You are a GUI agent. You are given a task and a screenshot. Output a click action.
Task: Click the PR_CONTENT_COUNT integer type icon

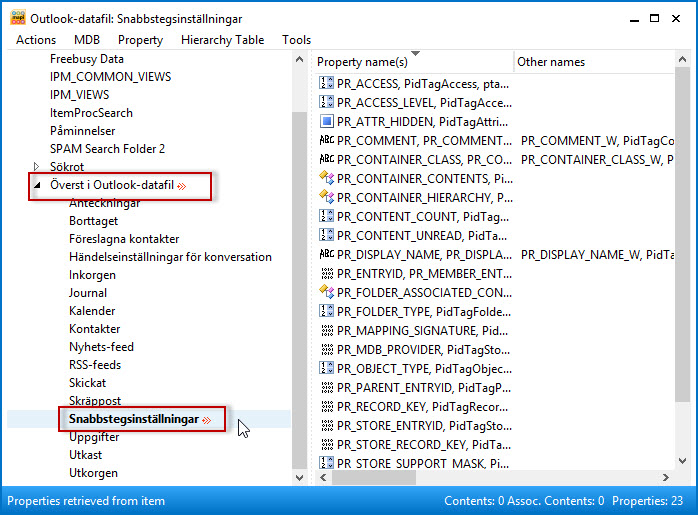click(326, 216)
